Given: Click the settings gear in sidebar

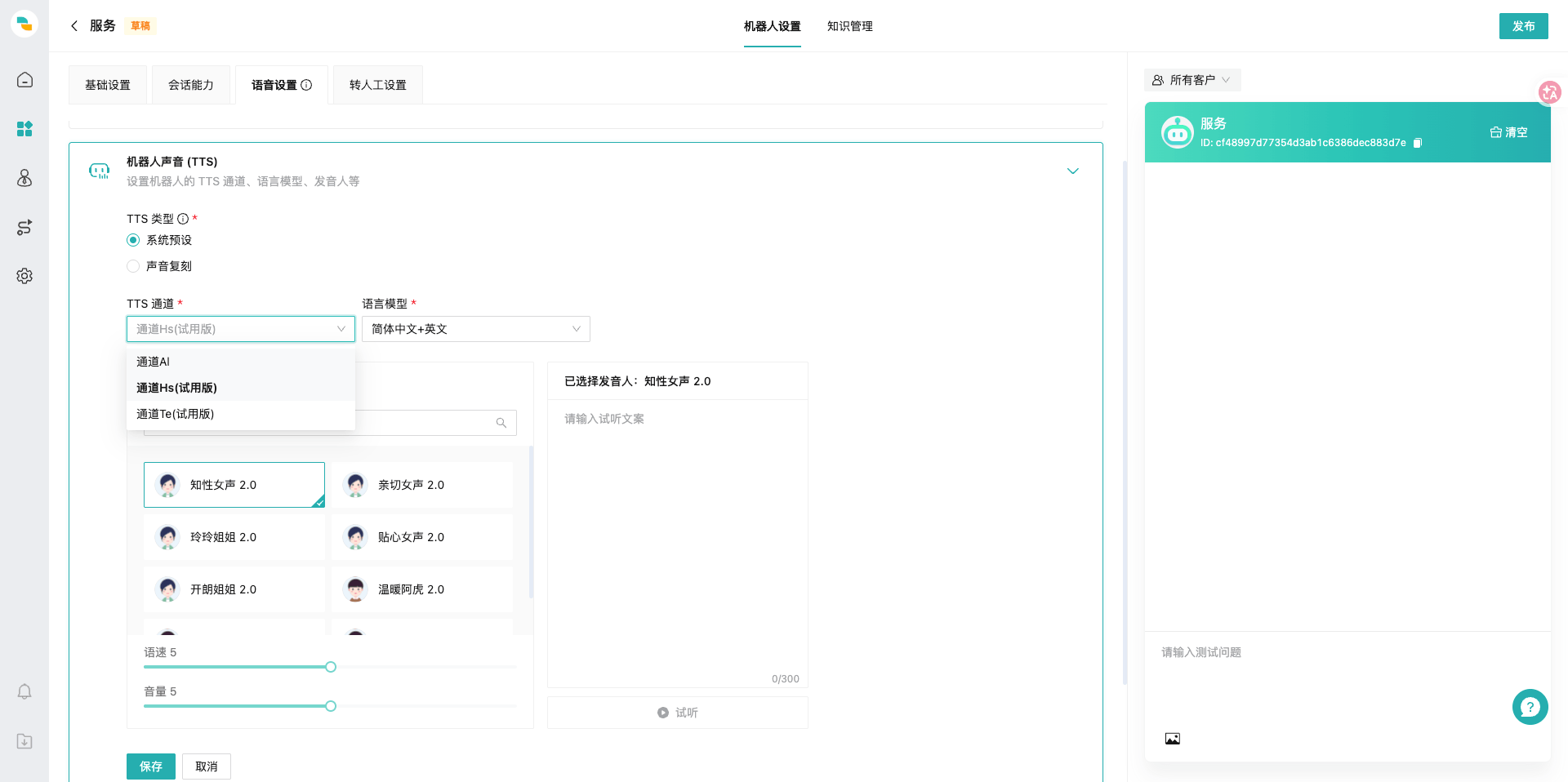Looking at the screenshot, I should tap(24, 276).
